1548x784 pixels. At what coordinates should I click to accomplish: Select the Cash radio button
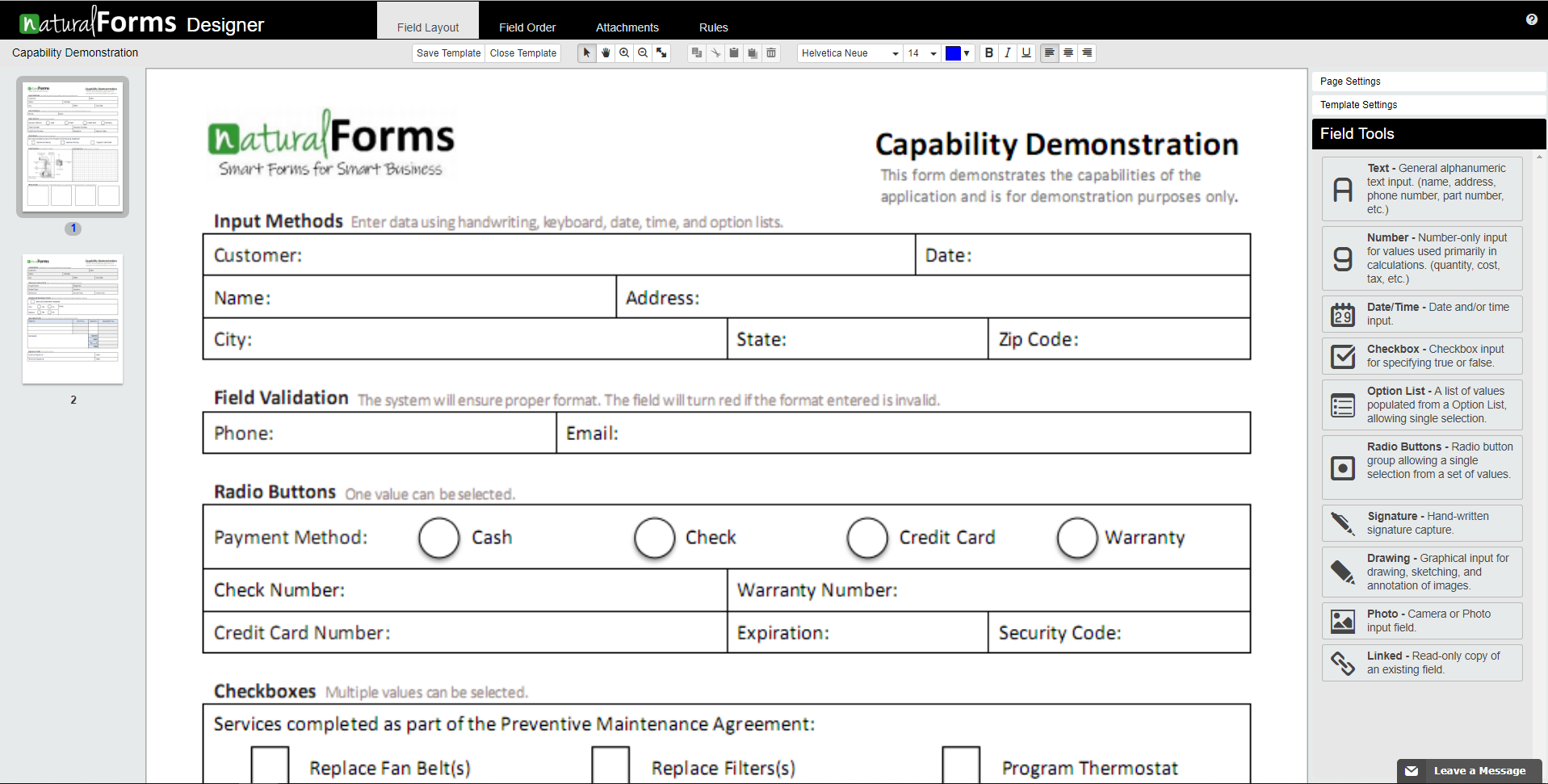tap(439, 538)
